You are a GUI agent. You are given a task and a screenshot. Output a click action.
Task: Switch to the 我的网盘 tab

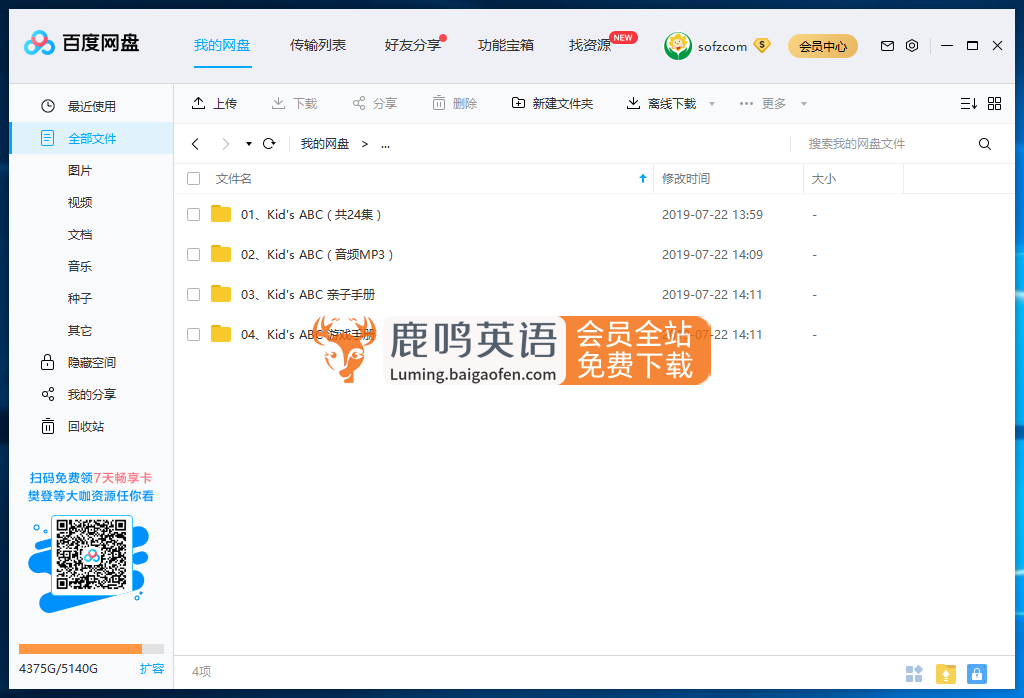pos(222,45)
